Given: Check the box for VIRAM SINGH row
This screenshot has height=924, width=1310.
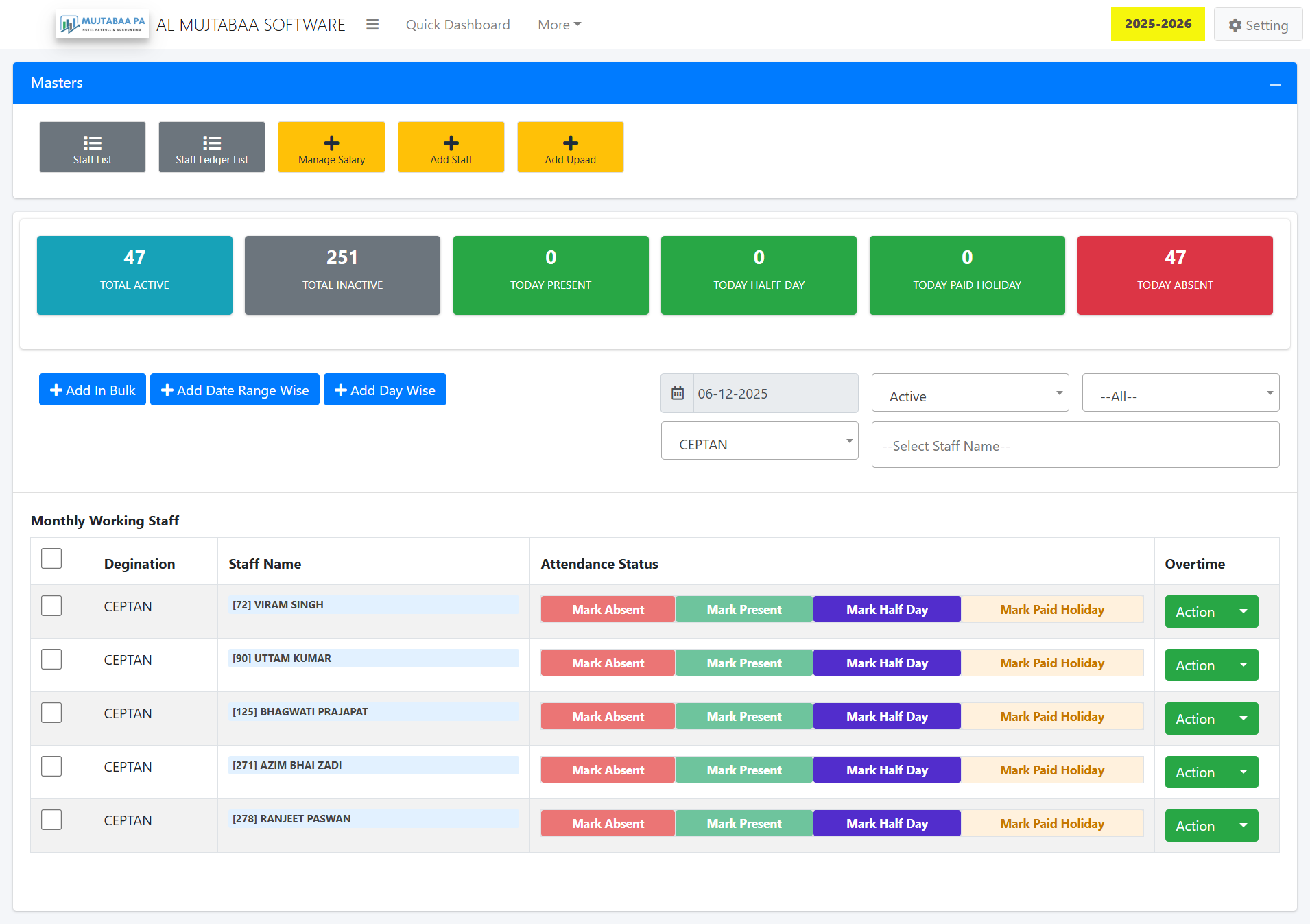Looking at the screenshot, I should pyautogui.click(x=51, y=606).
